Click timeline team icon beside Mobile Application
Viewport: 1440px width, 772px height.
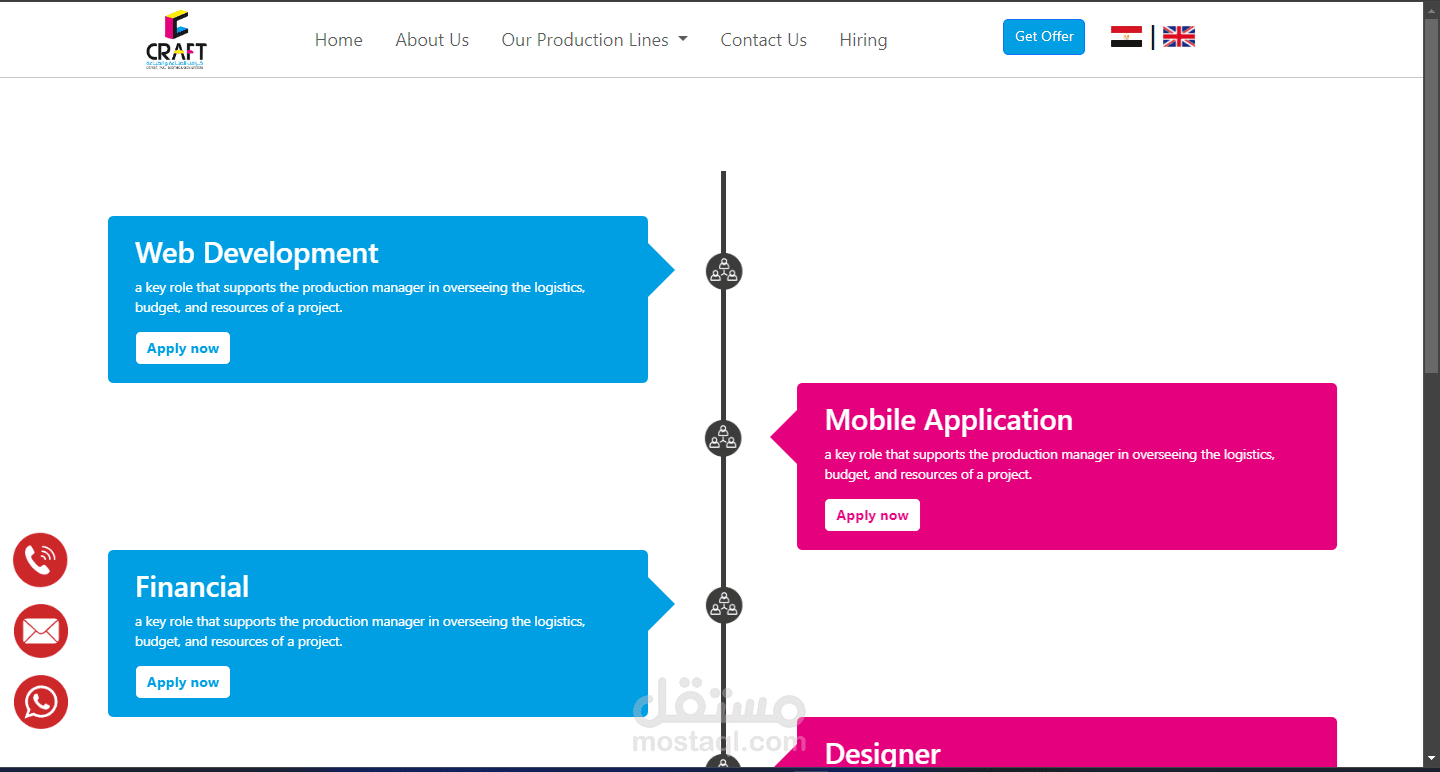(723, 438)
